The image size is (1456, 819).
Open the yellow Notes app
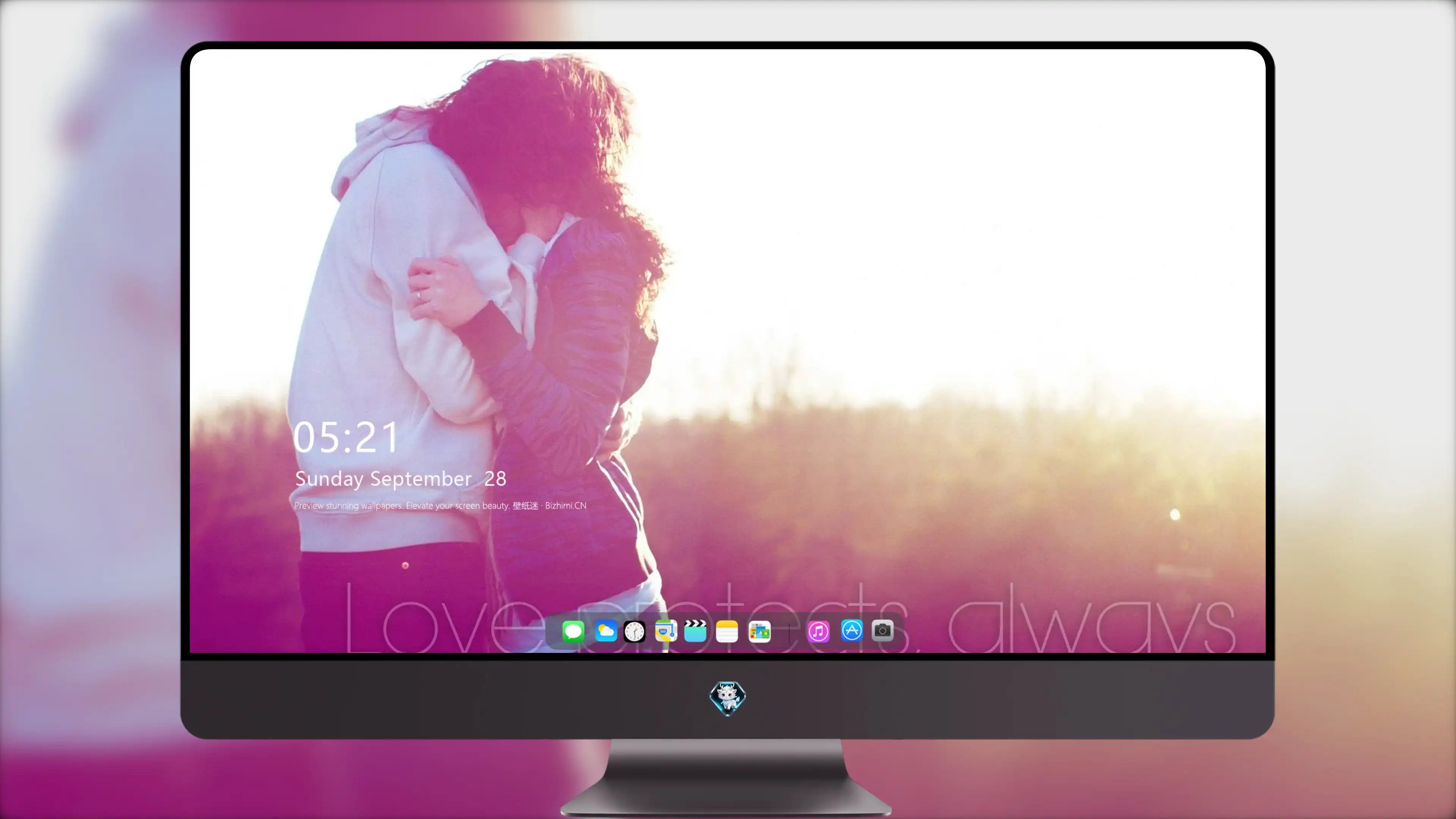click(x=727, y=631)
